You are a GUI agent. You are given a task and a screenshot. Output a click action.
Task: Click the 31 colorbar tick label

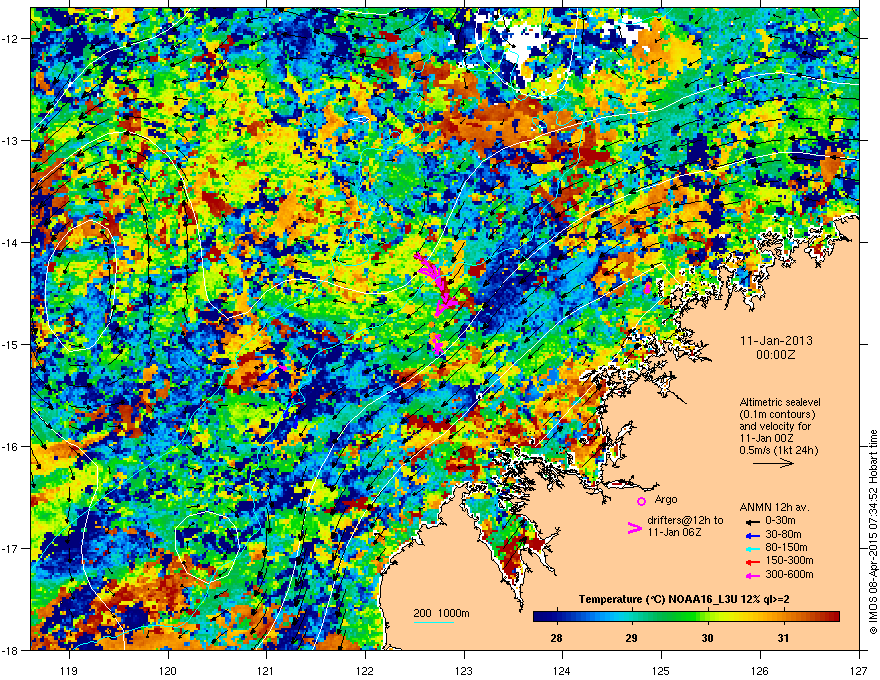[783, 638]
